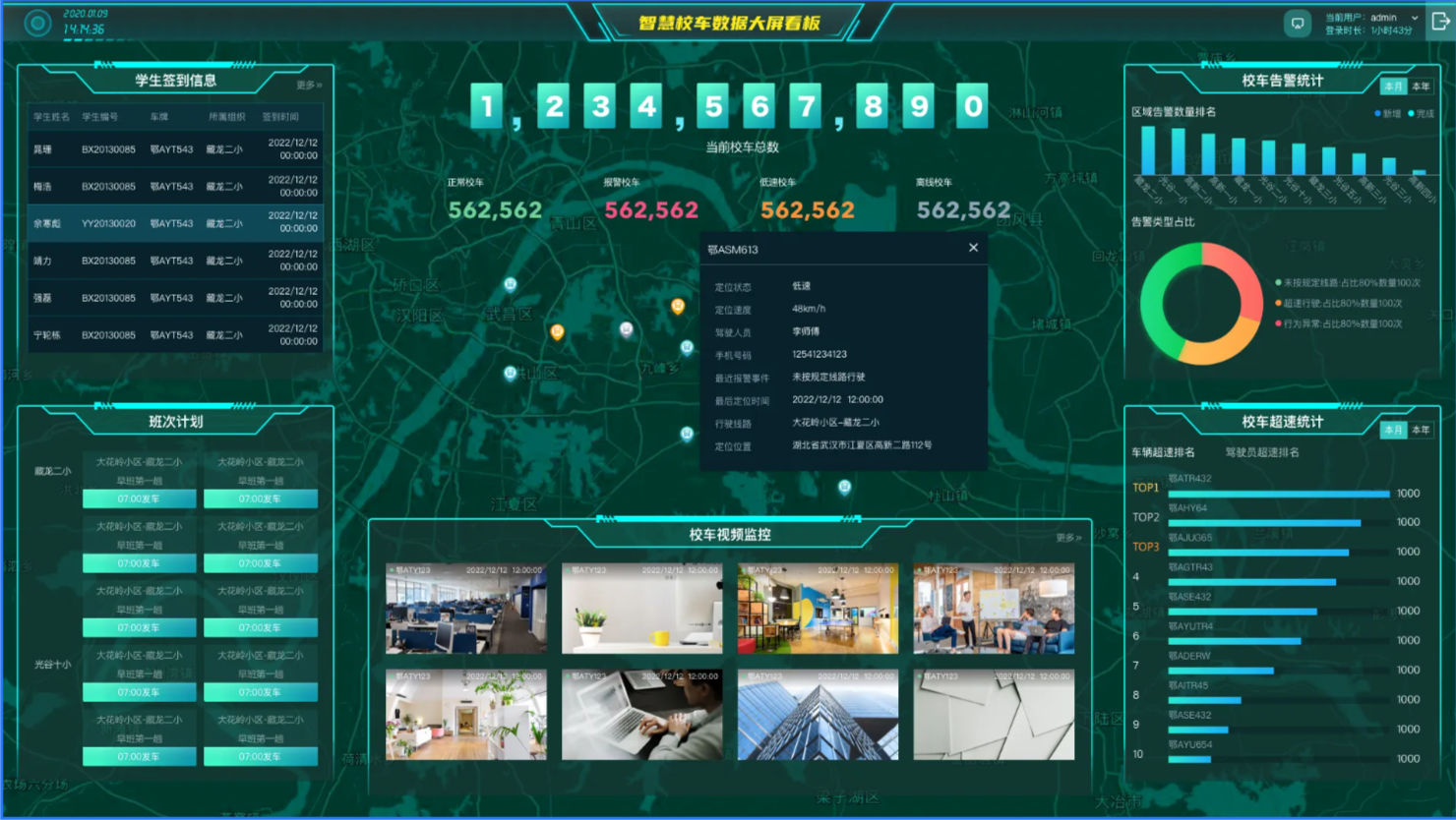Switch 校车超速统计 panel to 本年
Image resolution: width=1456 pixels, height=820 pixels.
point(1421,430)
